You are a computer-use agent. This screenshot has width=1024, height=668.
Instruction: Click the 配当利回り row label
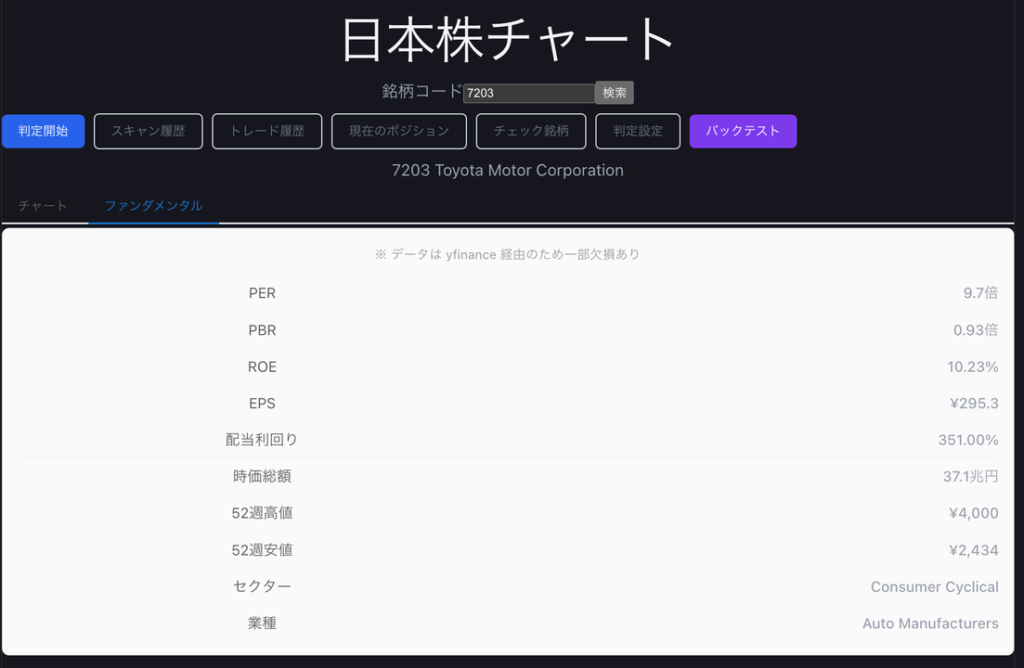click(262, 440)
